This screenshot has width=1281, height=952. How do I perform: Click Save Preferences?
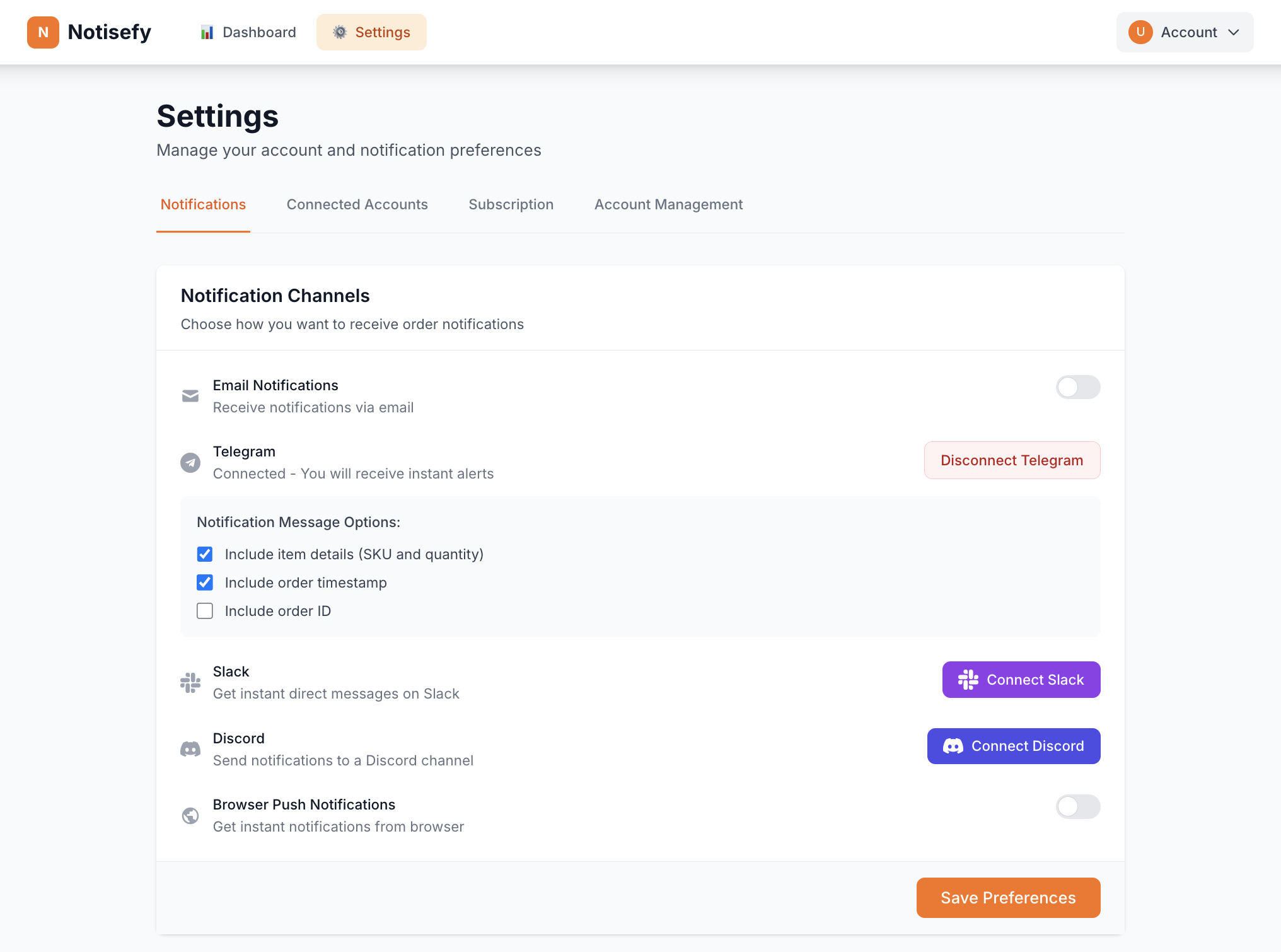point(1008,898)
